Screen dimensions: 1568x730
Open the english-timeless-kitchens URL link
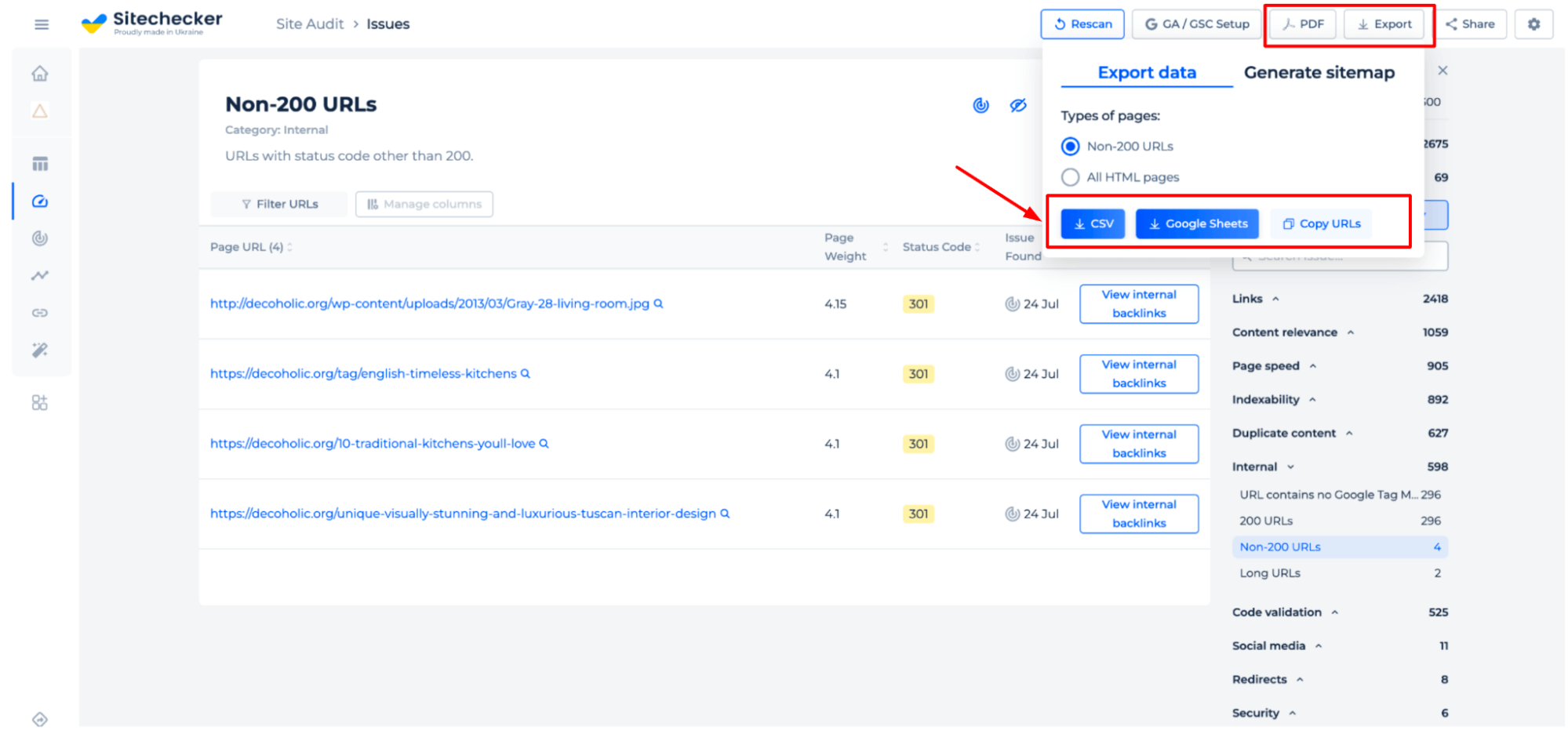coord(363,374)
